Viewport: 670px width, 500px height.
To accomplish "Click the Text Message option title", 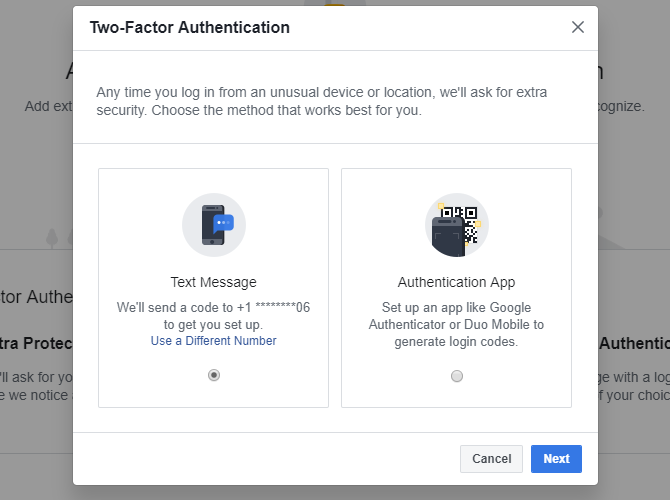I will [x=213, y=282].
